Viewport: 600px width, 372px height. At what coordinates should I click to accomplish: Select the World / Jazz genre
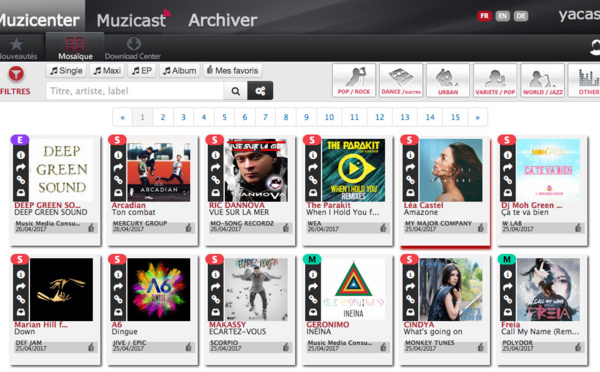[543, 80]
